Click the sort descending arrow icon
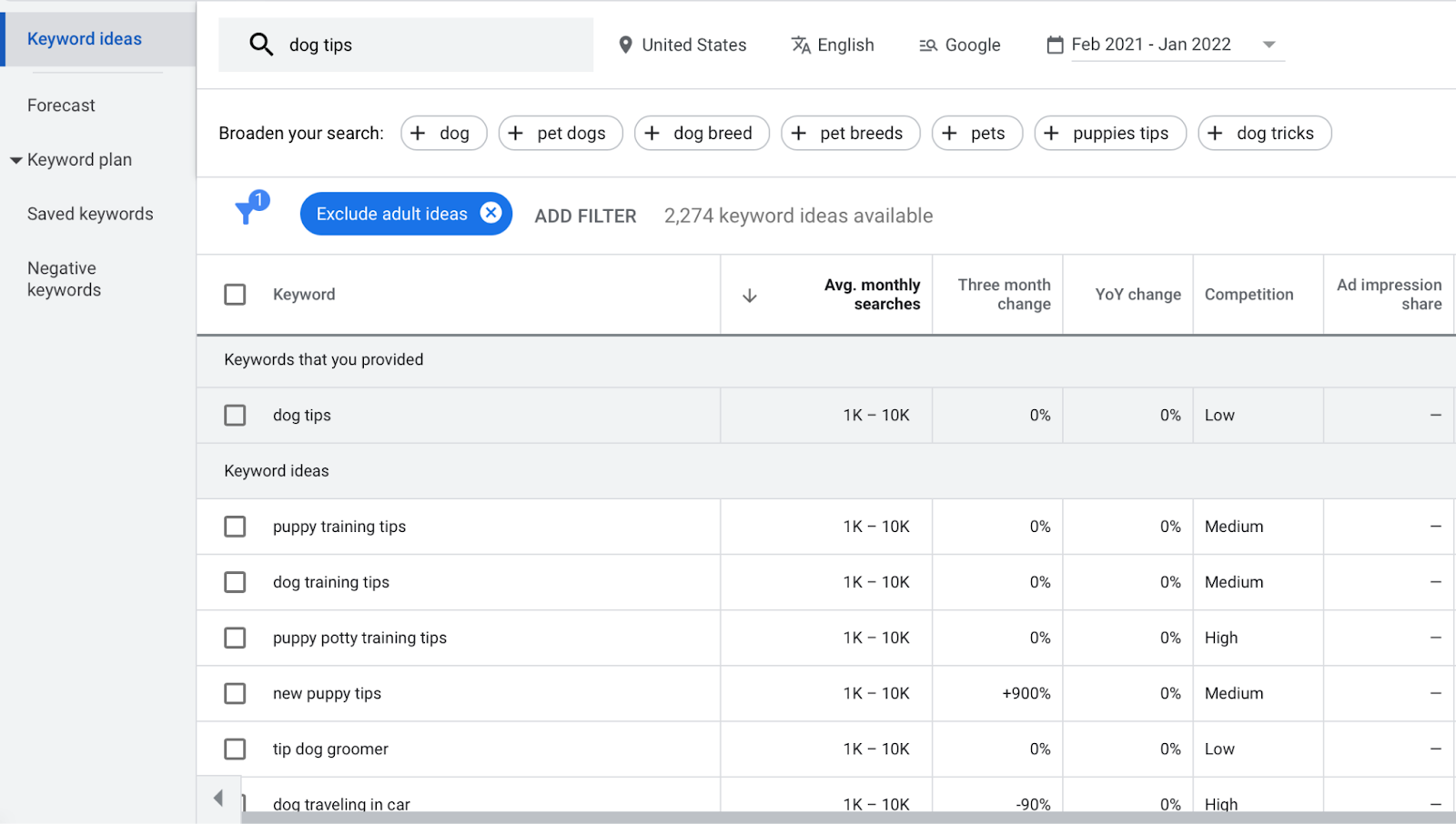1456x824 pixels. [750, 296]
